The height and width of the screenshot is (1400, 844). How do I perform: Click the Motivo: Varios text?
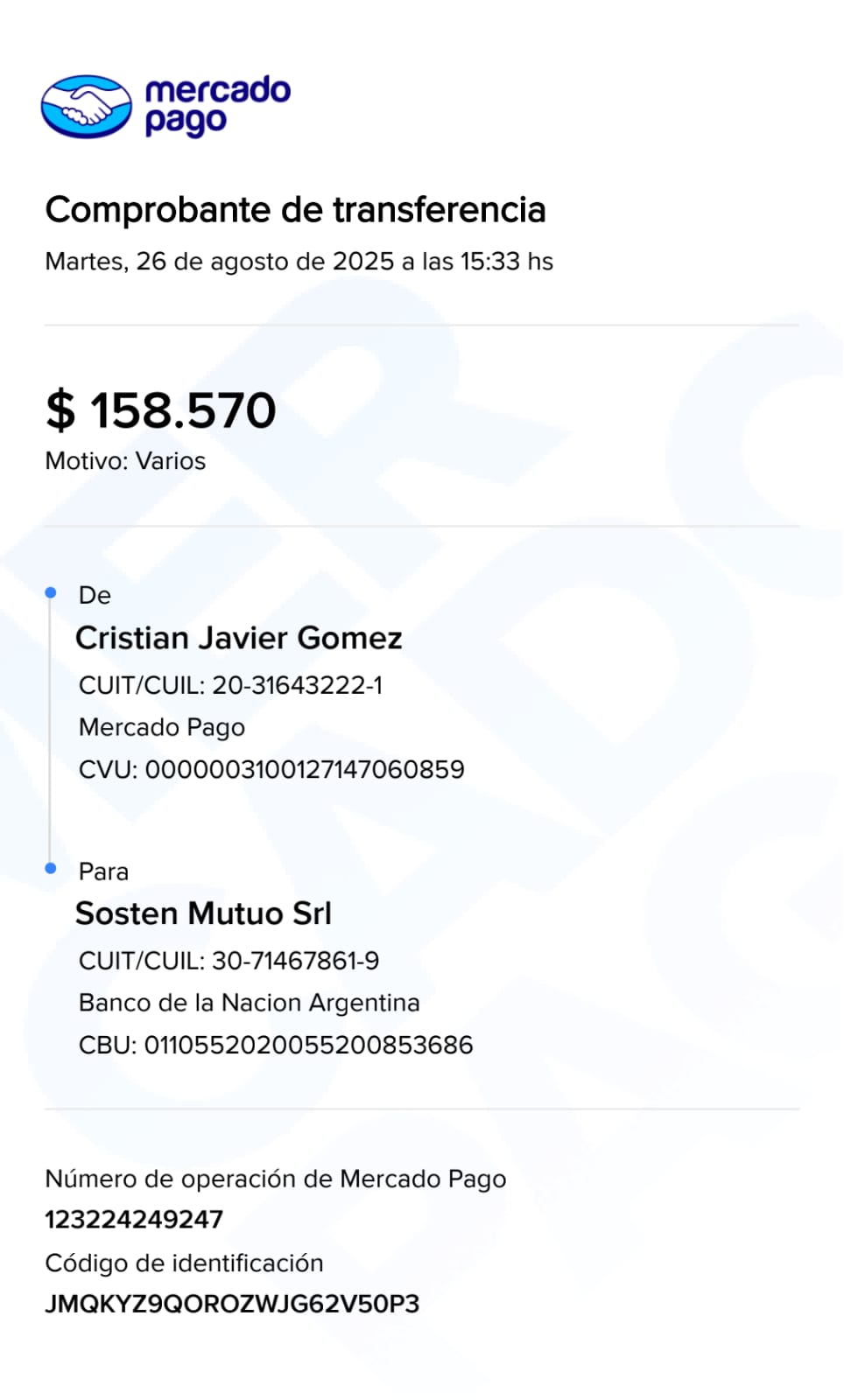125,461
